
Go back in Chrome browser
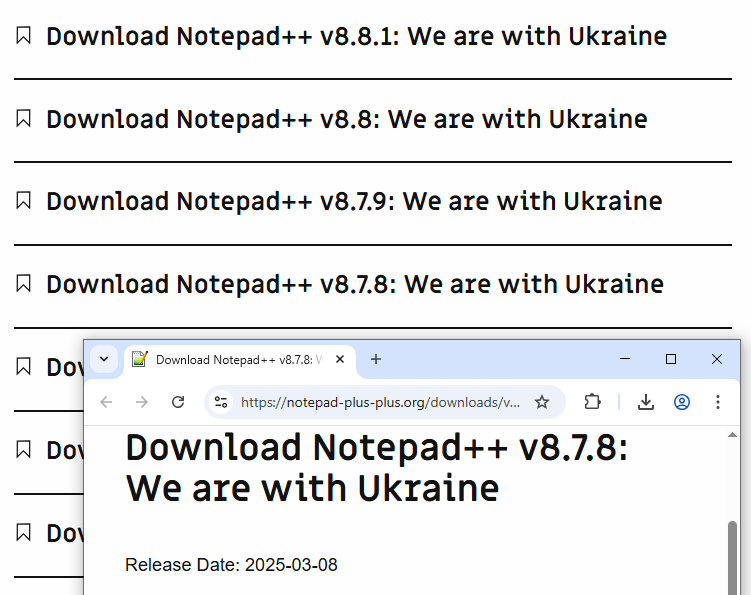[x=106, y=402]
